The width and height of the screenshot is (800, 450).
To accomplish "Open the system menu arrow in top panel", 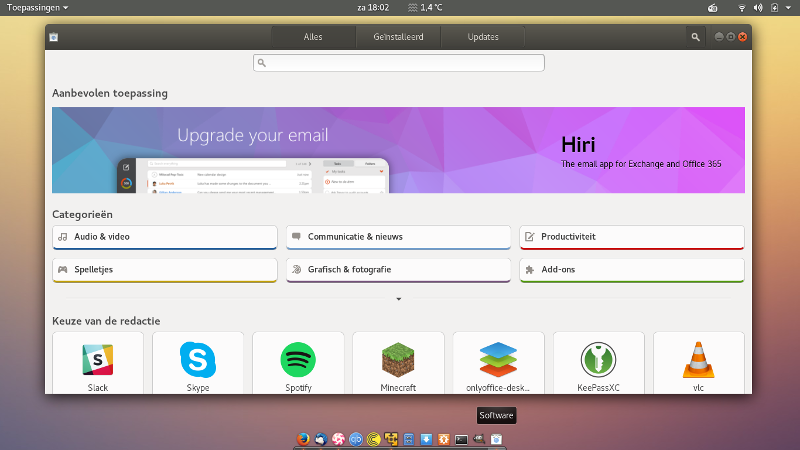I will pyautogui.click(x=788, y=8).
